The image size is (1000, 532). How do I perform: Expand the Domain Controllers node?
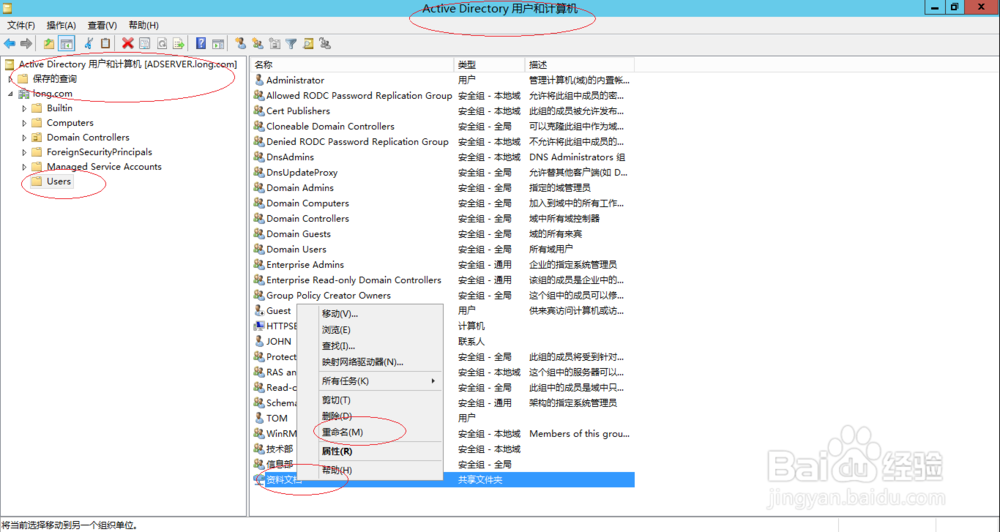24,138
